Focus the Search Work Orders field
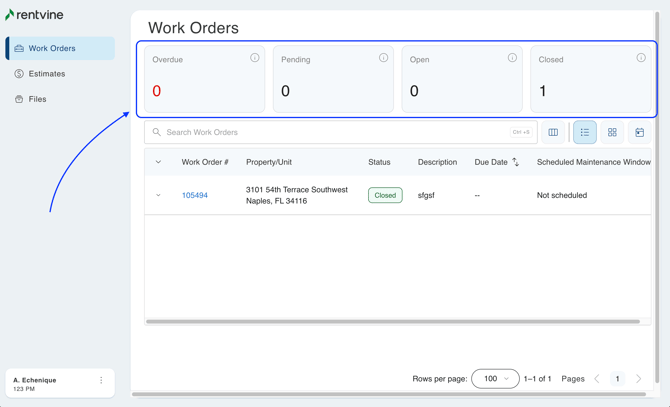Viewport: 670px width, 407px height. pos(330,132)
